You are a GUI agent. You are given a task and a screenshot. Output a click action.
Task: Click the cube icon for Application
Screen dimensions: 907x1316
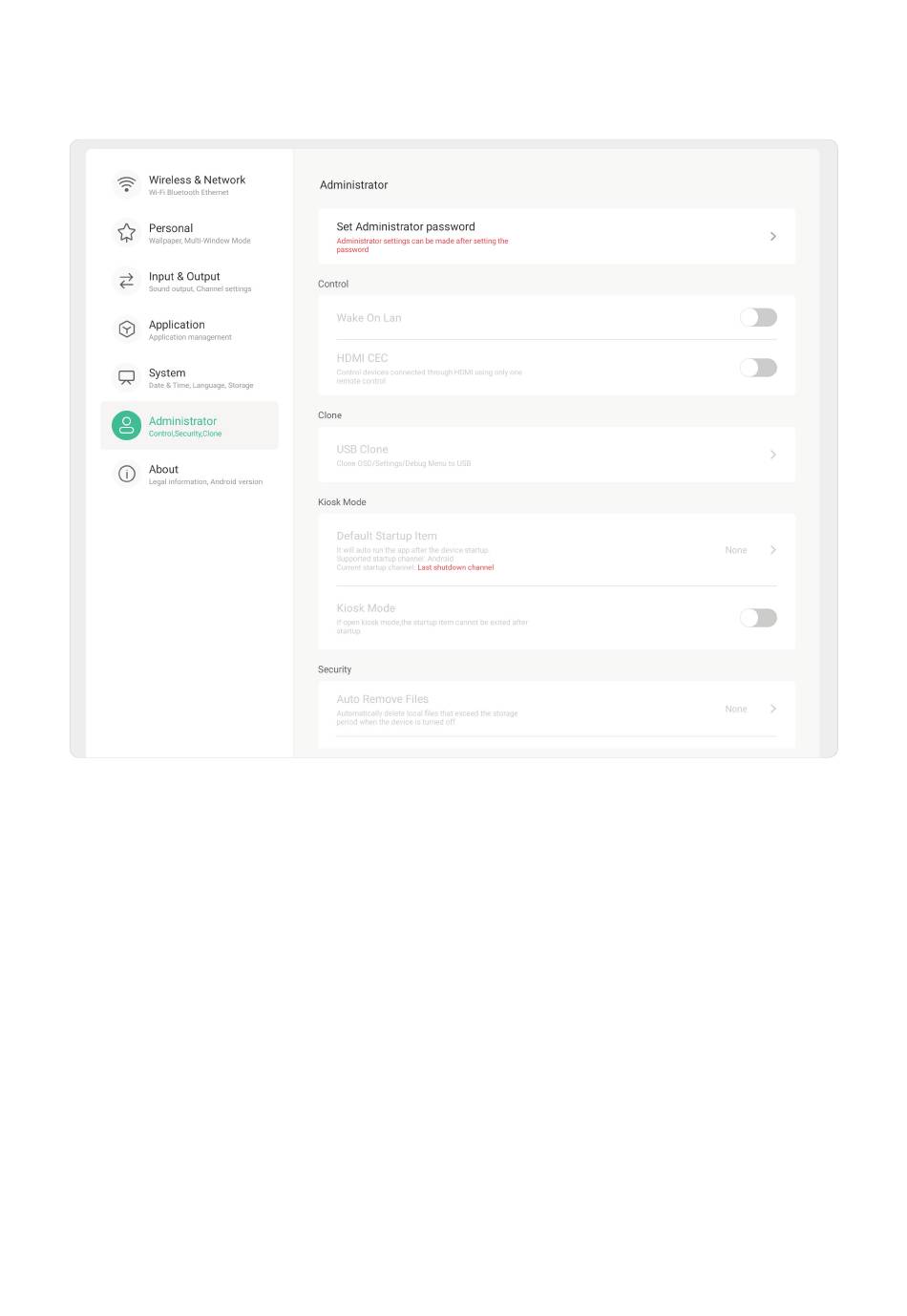coord(126,329)
